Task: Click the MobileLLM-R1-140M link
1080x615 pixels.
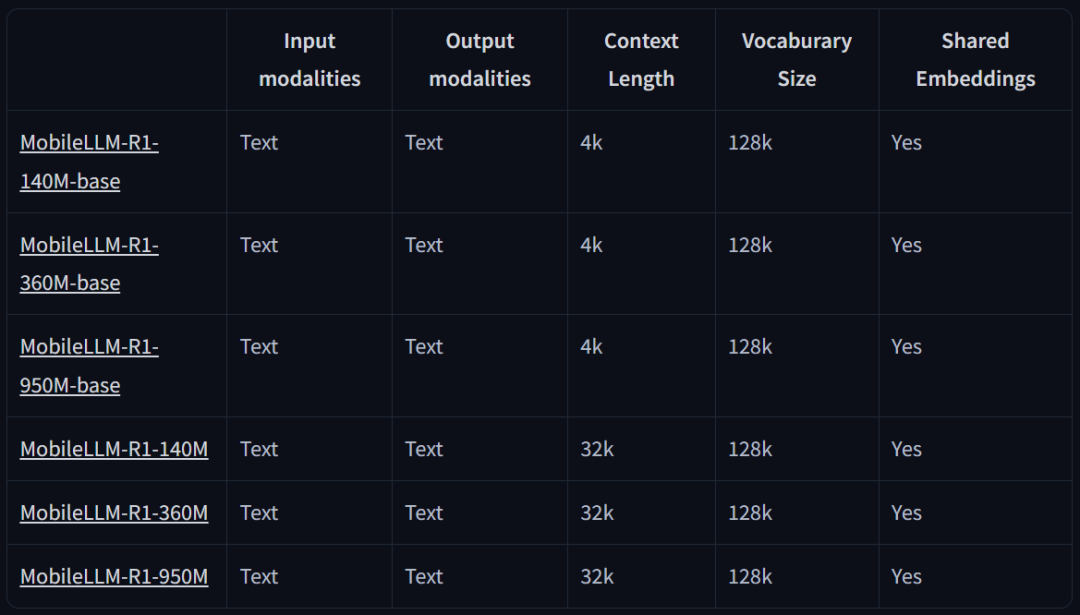Action: pyautogui.click(x=114, y=449)
